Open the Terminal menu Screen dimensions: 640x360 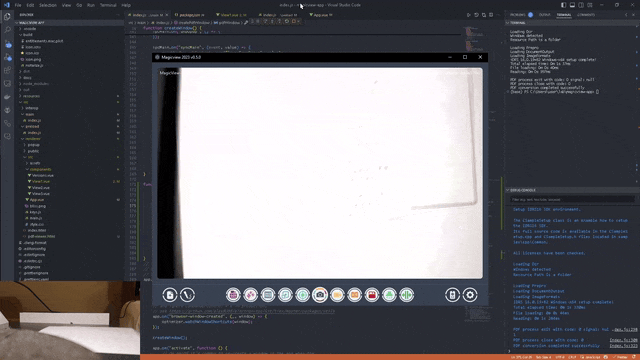coord(108,5)
